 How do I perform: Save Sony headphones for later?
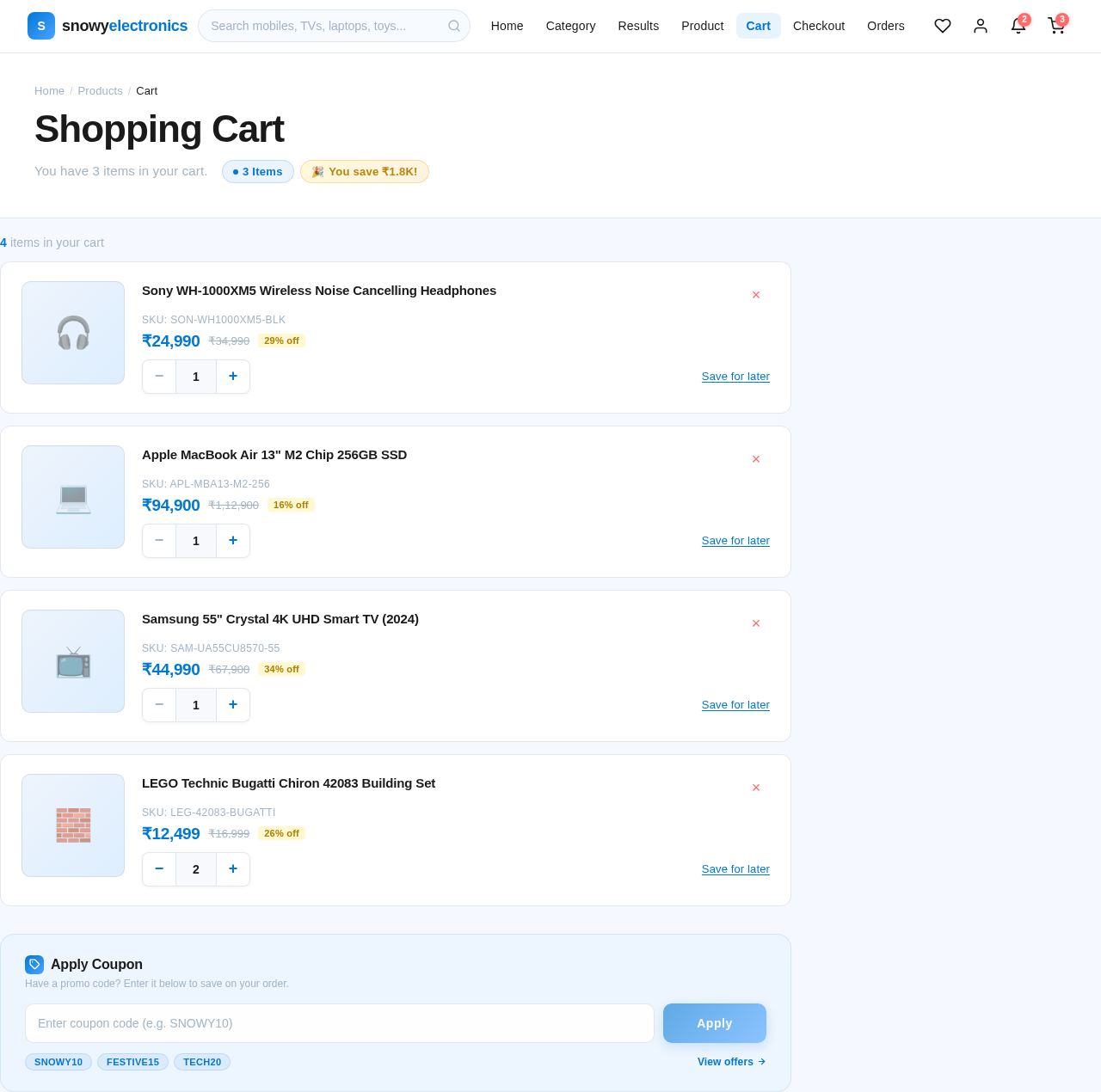[735, 377]
